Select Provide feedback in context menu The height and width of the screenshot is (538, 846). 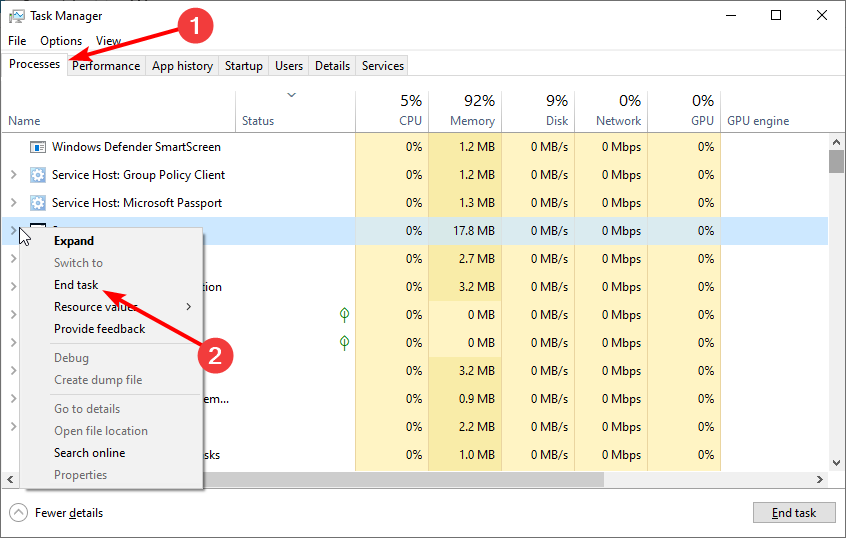click(99, 329)
